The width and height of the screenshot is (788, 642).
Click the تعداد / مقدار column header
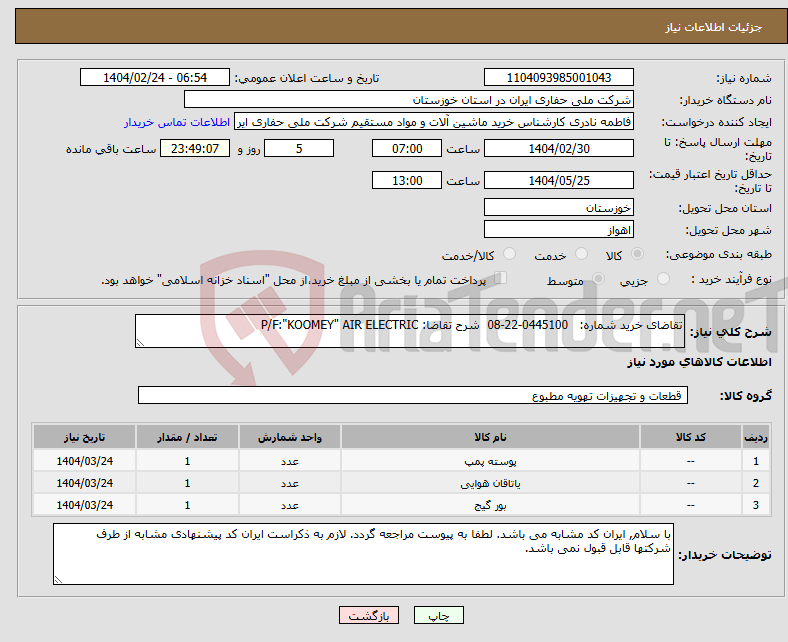[187, 437]
